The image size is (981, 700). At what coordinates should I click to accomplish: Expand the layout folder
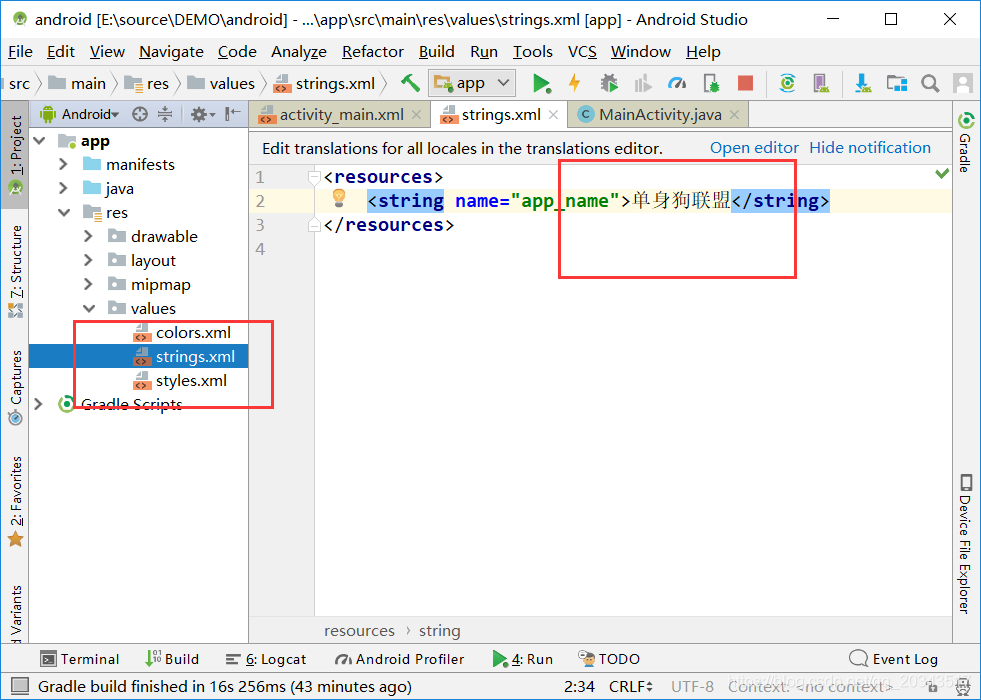click(88, 260)
